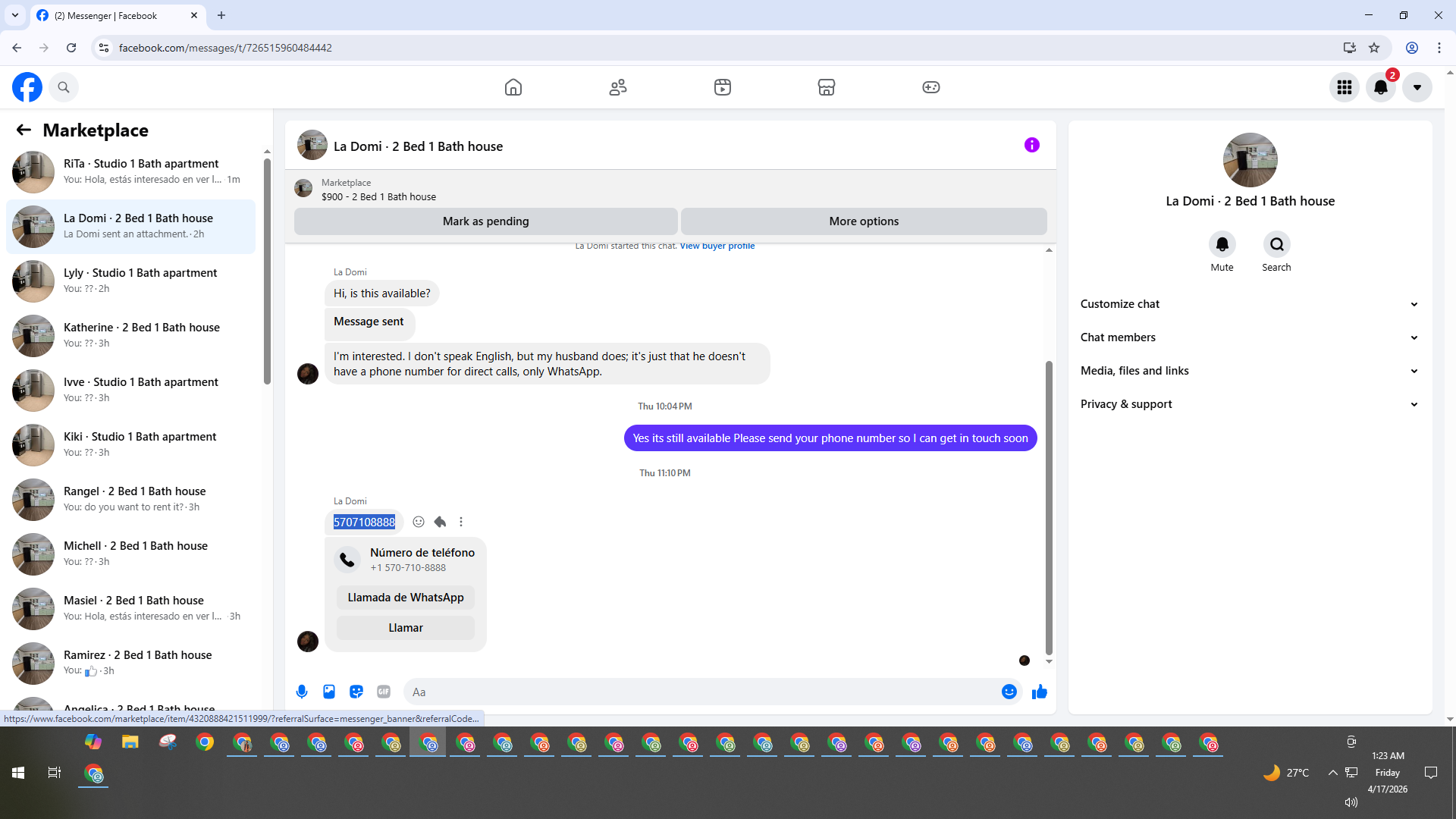
Task: Expand Media, files and links section
Action: [x=1250, y=371]
